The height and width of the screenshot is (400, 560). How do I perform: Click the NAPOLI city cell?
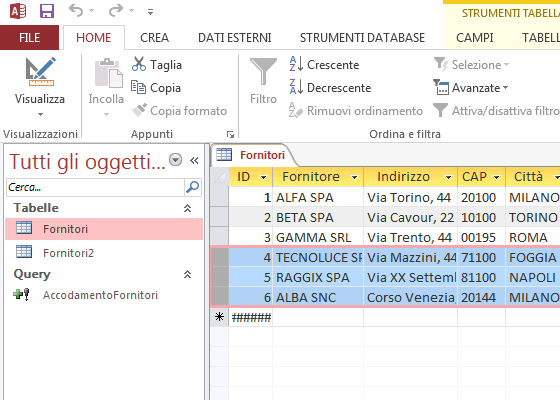(533, 278)
